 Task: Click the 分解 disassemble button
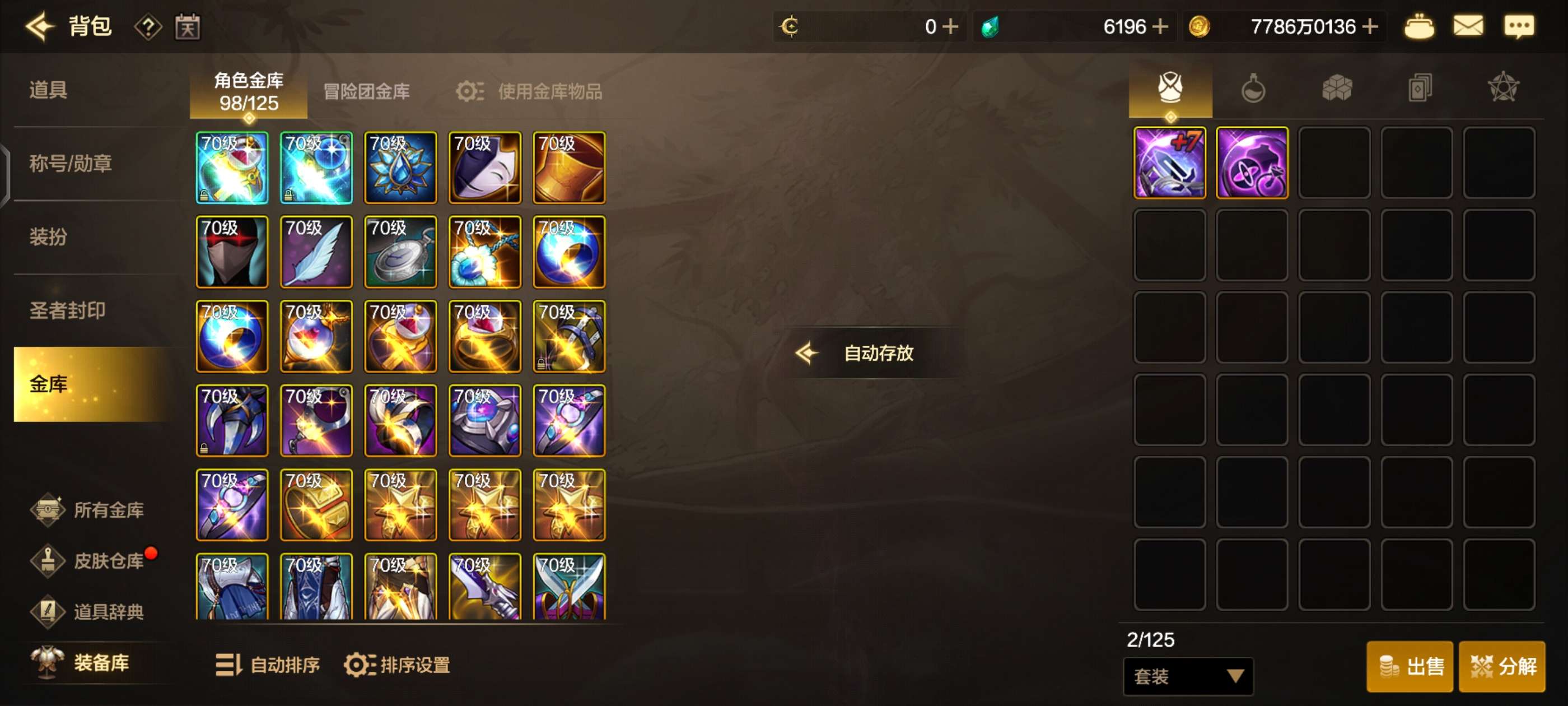tap(1502, 666)
